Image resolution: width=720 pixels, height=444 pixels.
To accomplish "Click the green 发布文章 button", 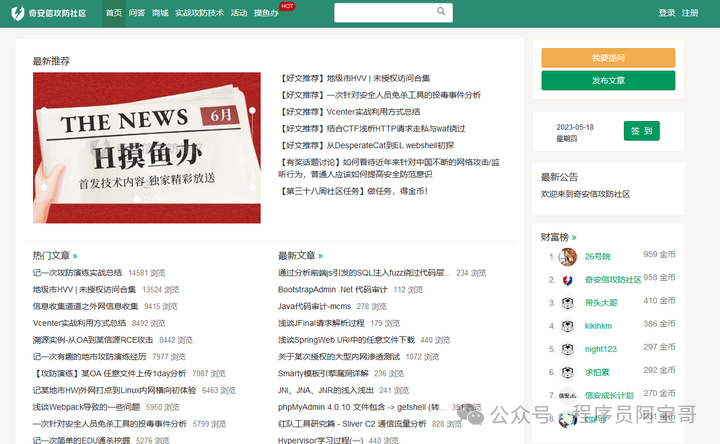I will [x=608, y=80].
